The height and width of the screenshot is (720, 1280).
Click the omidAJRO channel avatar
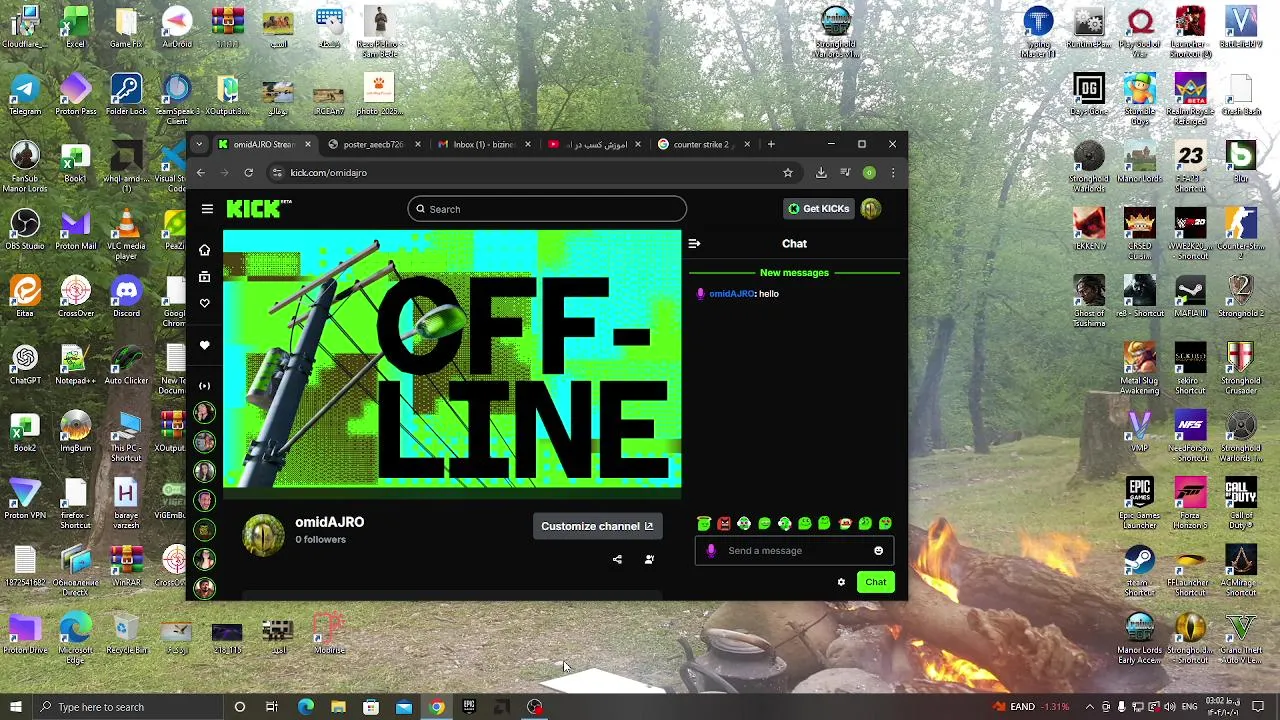point(264,535)
